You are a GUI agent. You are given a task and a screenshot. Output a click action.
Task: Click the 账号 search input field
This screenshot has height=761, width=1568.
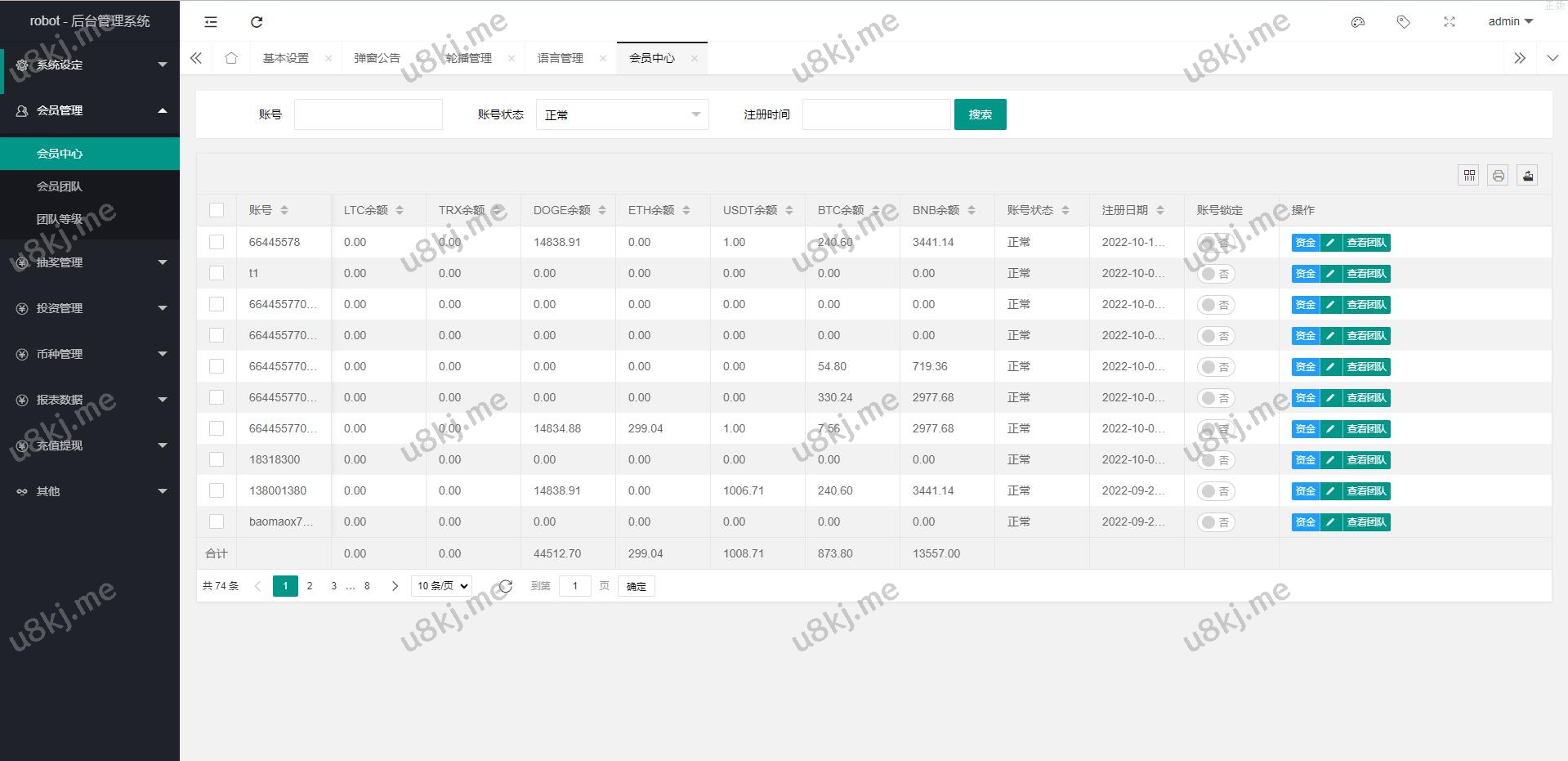point(368,114)
